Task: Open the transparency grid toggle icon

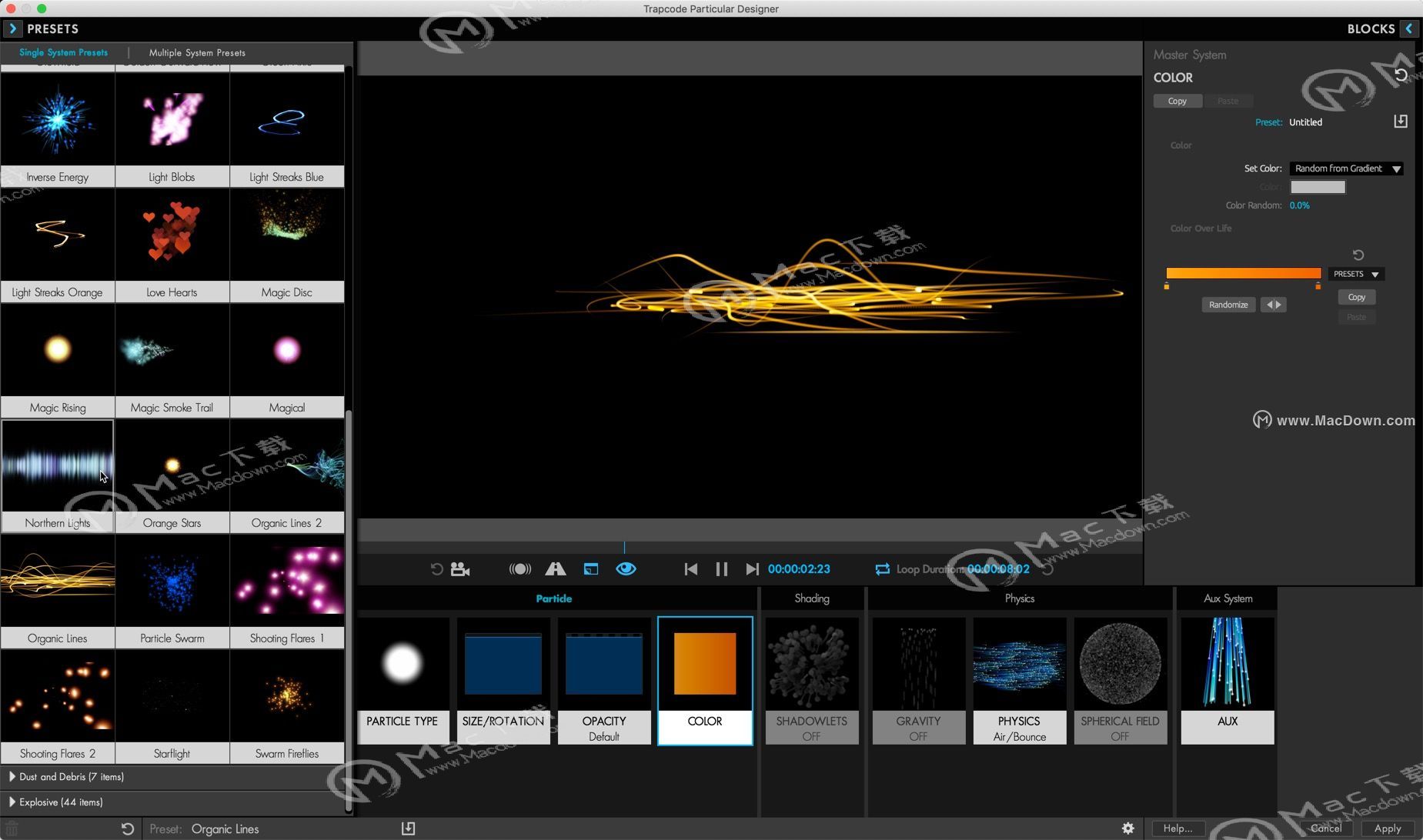Action: click(591, 569)
